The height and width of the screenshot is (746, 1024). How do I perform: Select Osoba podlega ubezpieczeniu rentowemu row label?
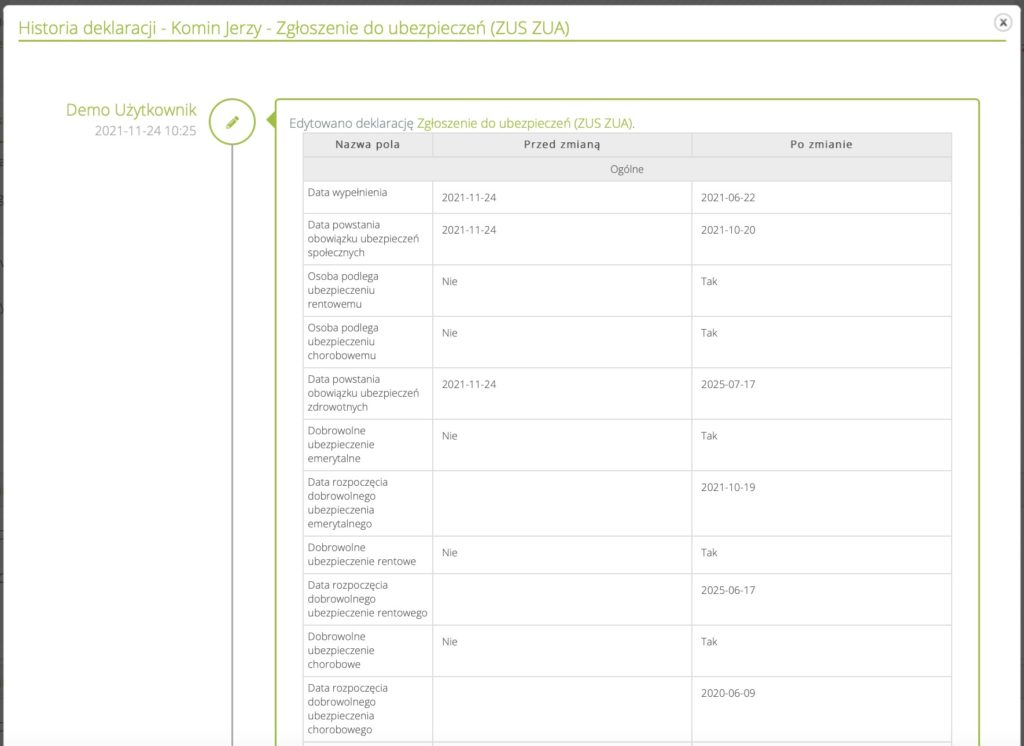[x=343, y=290]
